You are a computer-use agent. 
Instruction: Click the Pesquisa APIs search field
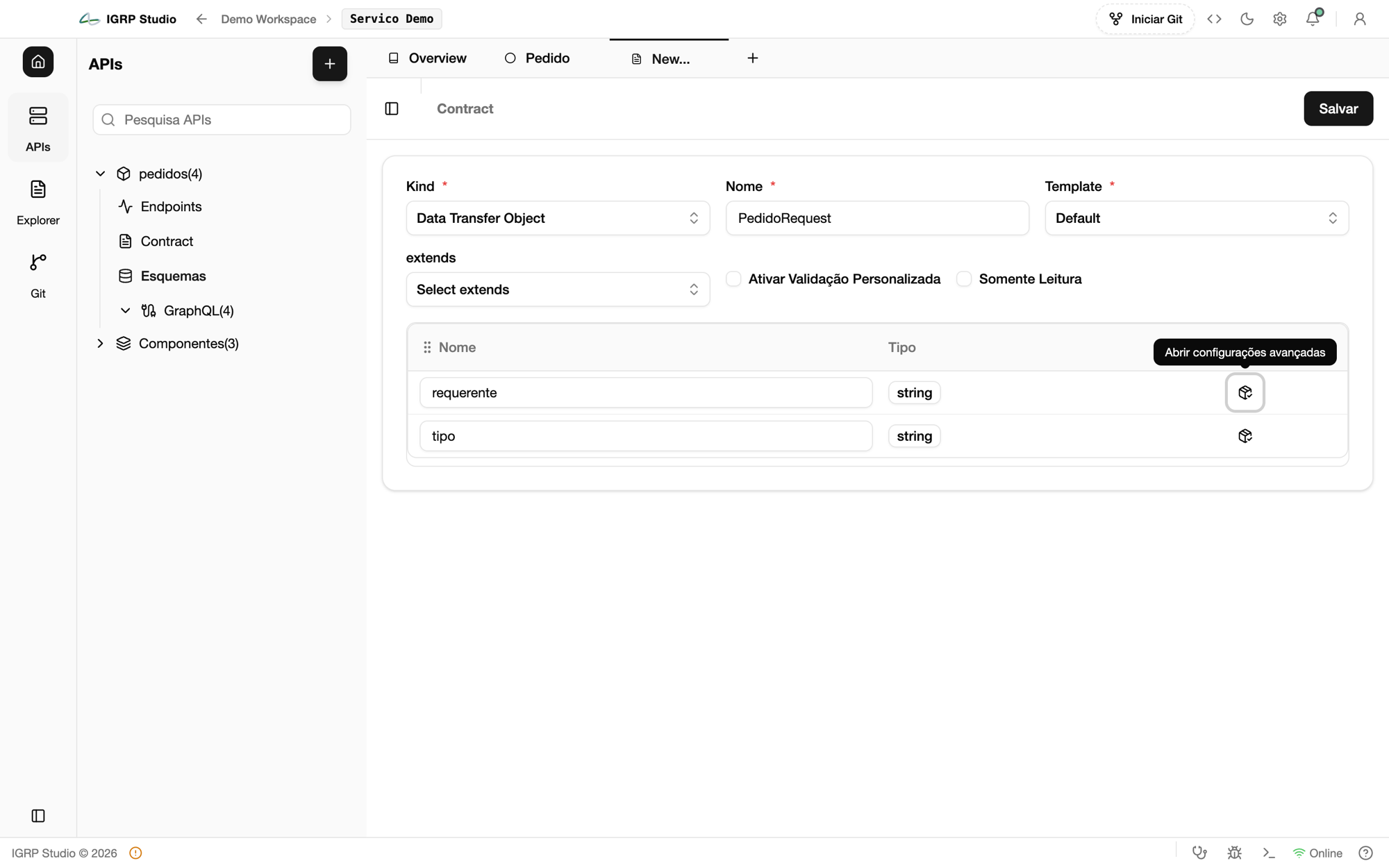pyautogui.click(x=222, y=119)
